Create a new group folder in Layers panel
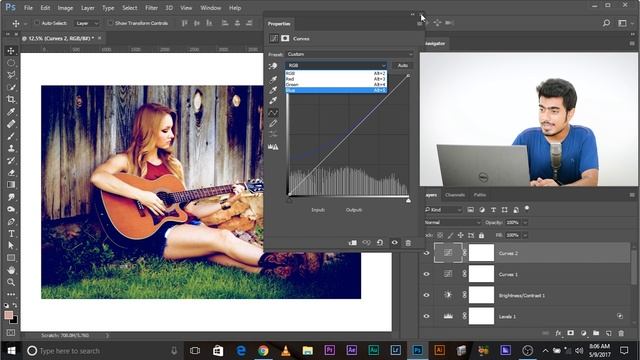The height and width of the screenshot is (360, 640). coord(596,333)
